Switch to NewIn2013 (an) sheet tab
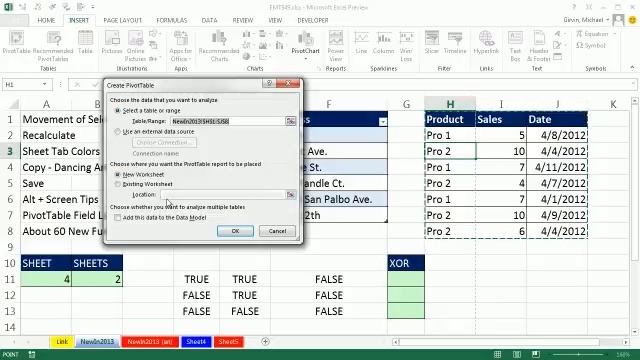Screen dimensions: 640x360 150,342
